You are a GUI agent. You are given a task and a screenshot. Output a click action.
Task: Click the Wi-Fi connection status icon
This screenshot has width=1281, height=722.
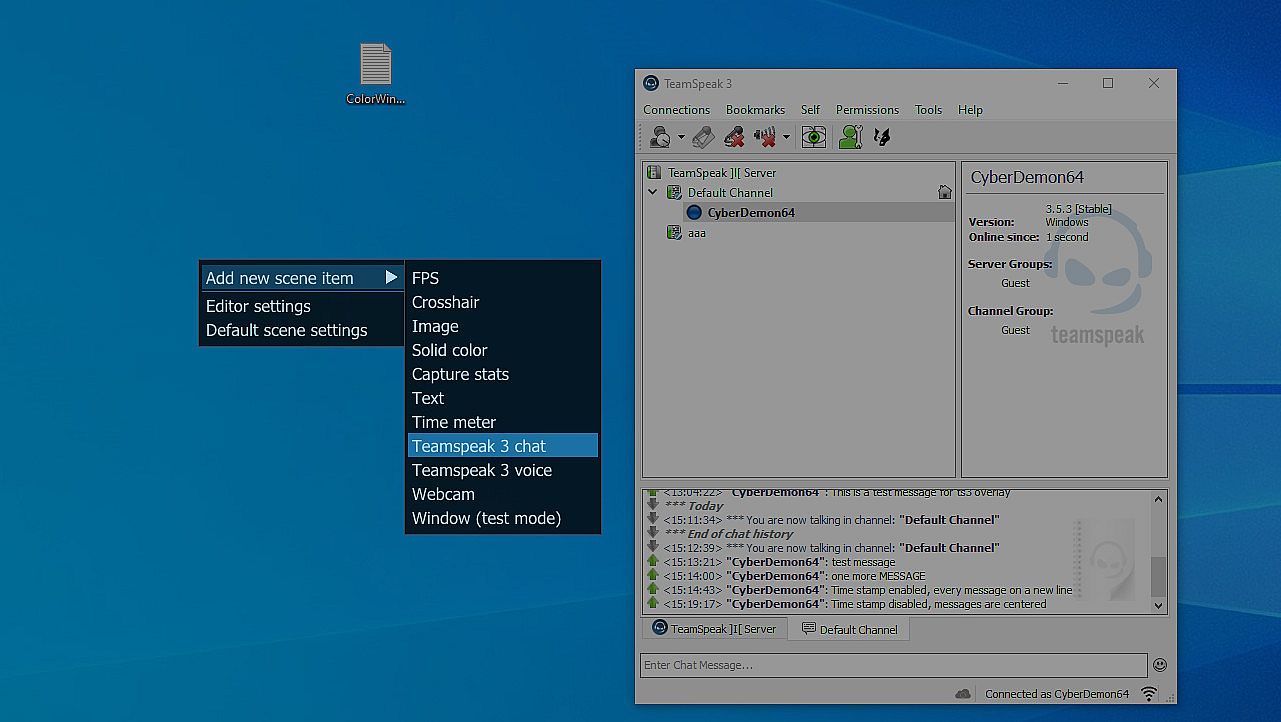click(x=1149, y=693)
